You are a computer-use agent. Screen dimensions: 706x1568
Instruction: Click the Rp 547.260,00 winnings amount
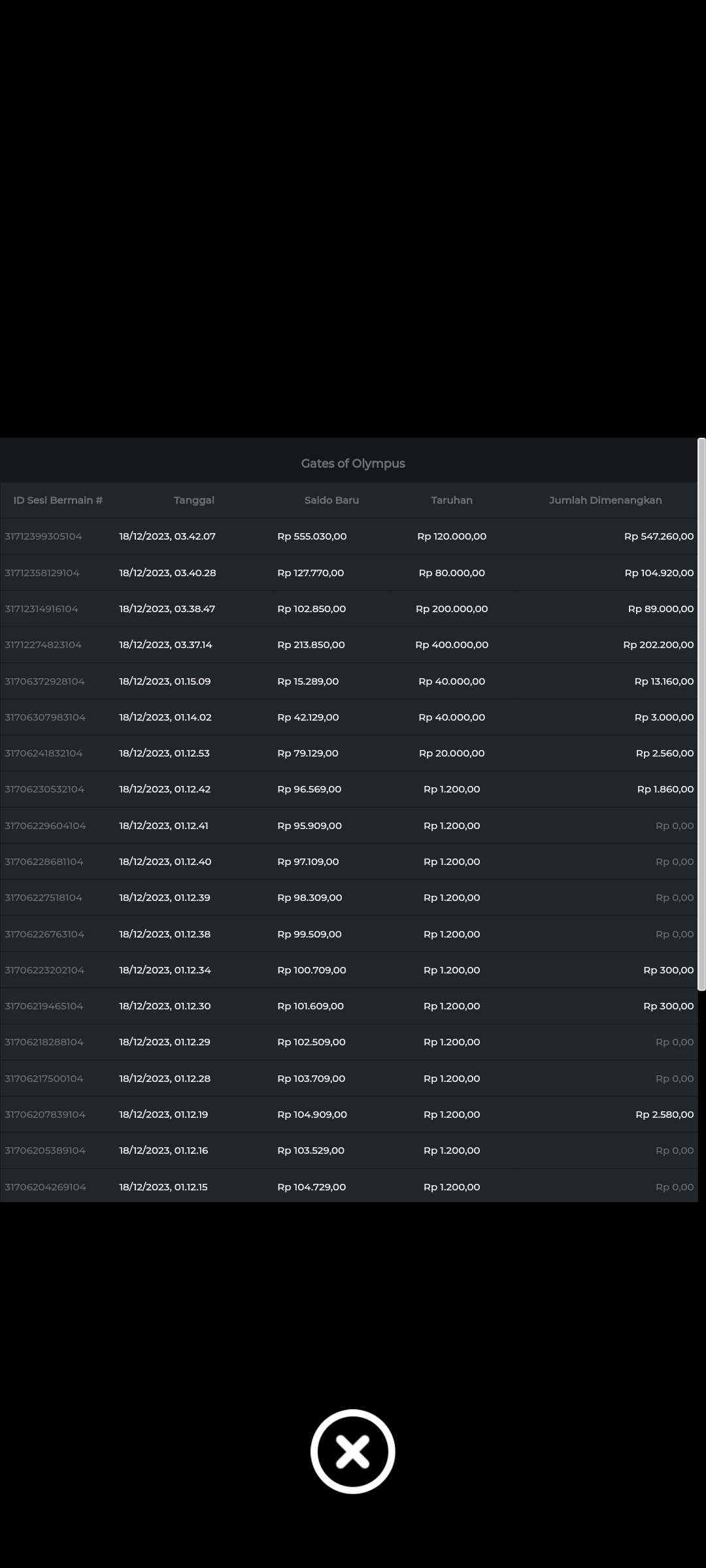pos(658,536)
